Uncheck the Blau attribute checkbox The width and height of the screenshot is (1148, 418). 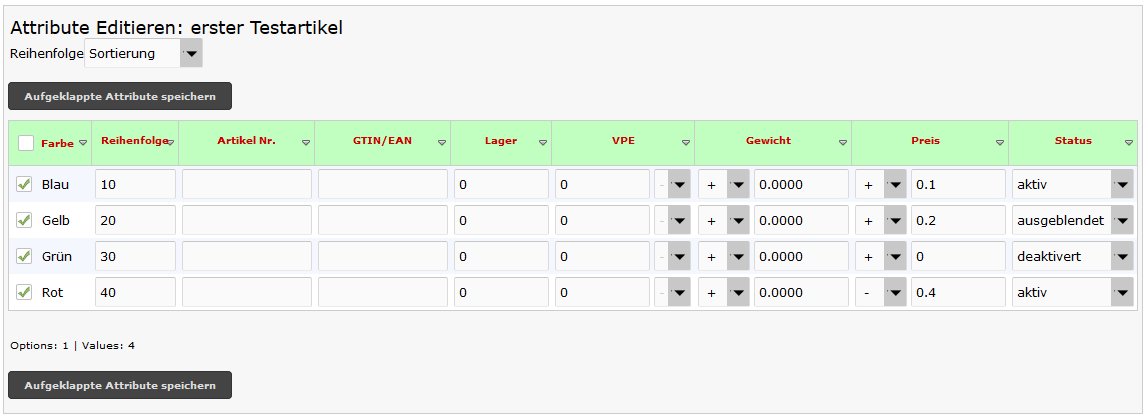point(25,184)
